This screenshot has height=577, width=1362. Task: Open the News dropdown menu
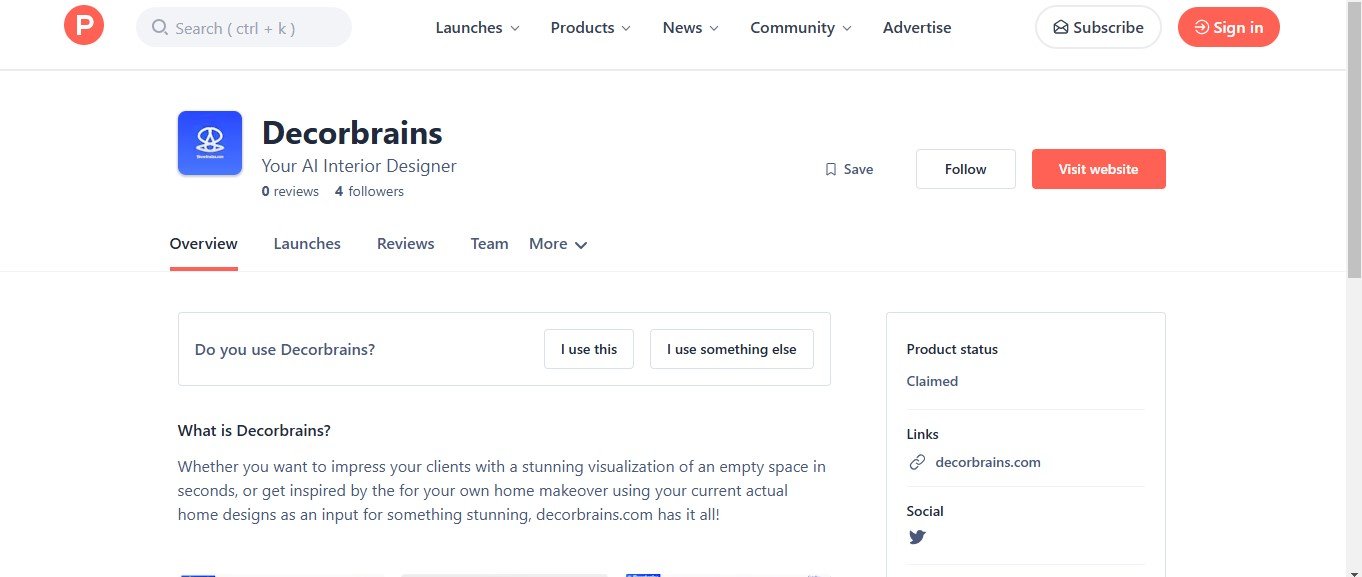coord(690,28)
